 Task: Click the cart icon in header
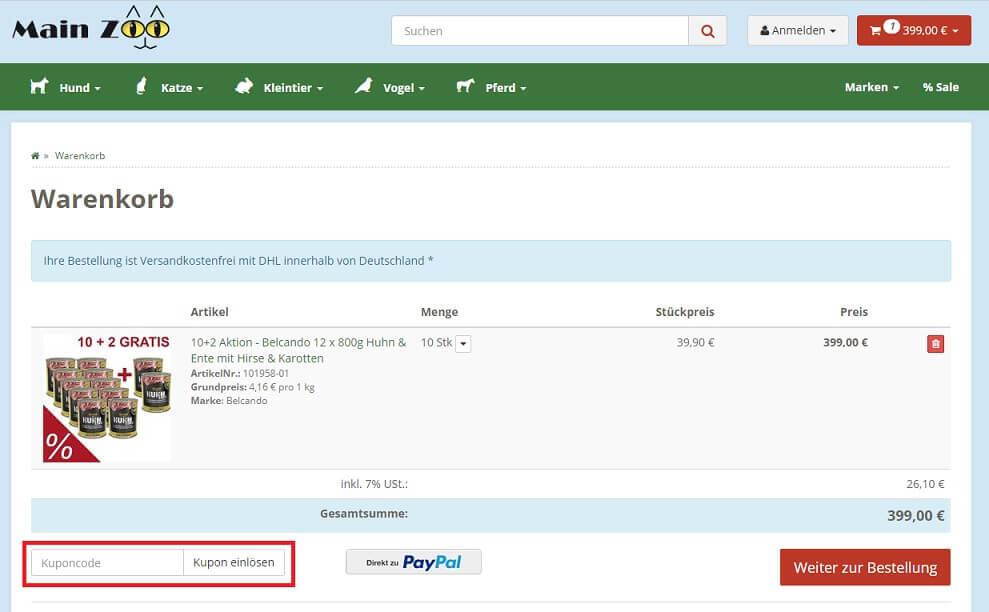pyautogui.click(x=875, y=30)
